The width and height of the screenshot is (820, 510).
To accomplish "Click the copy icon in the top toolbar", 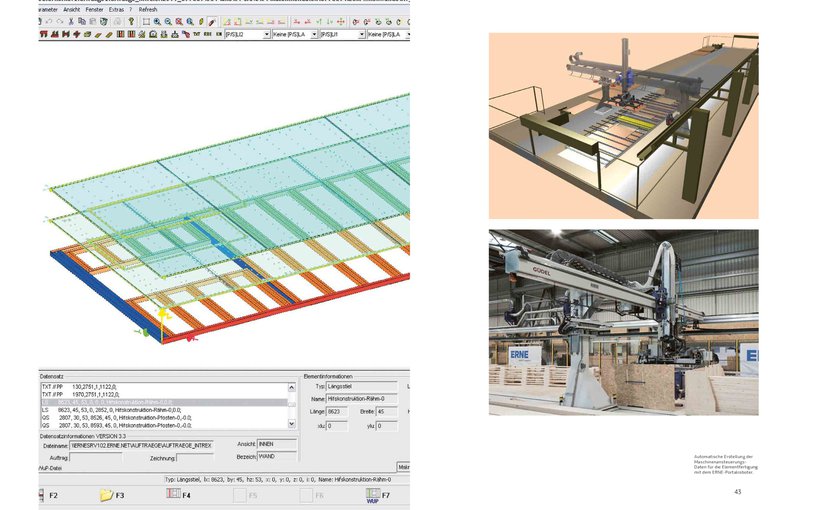I will tap(82, 21).
